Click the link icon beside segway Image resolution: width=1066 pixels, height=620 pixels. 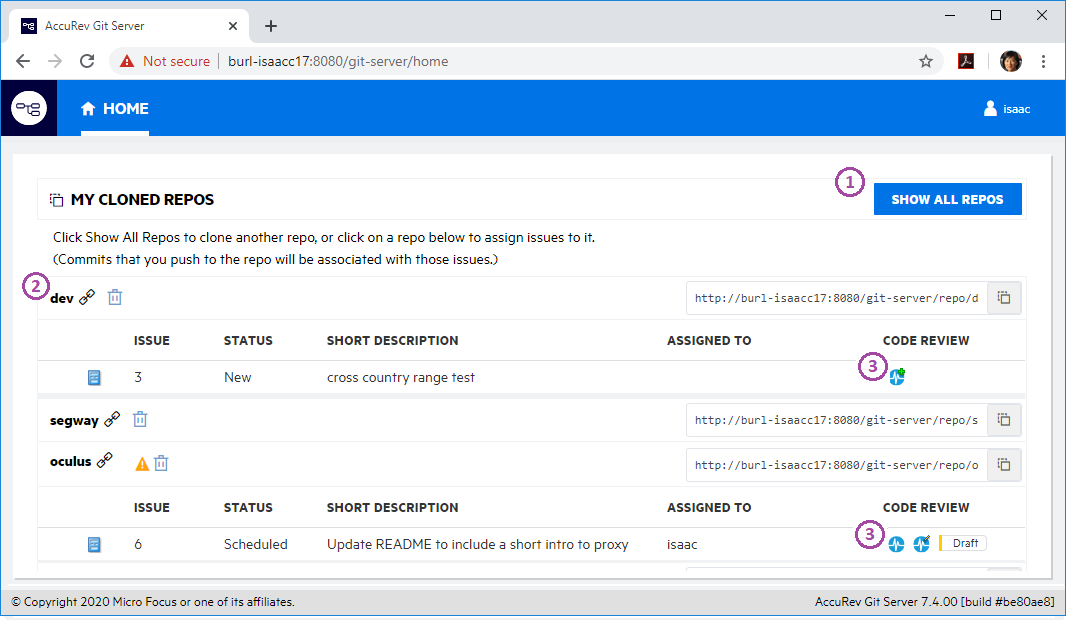point(112,420)
